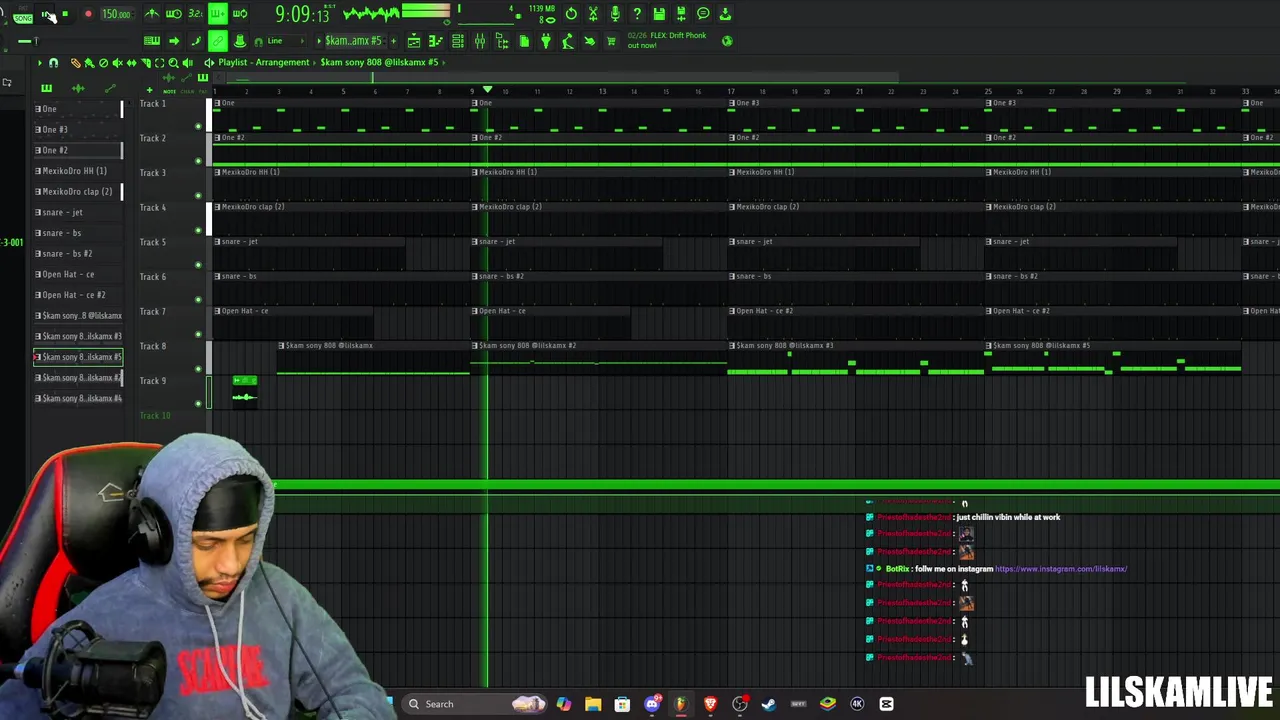Open the audio editor scissors icon
This screenshot has height=720, width=1280.
click(x=593, y=14)
